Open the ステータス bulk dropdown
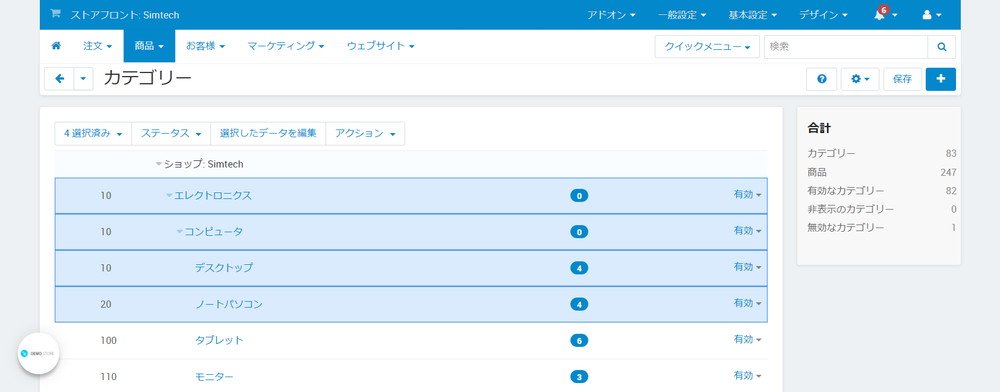The image size is (1000, 392). (171, 133)
